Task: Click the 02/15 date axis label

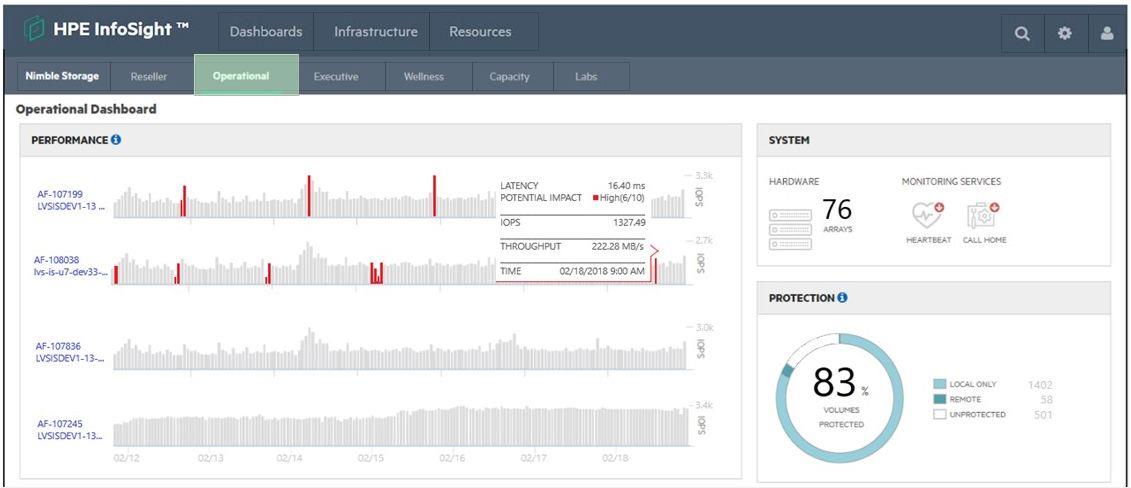Action: coord(370,458)
